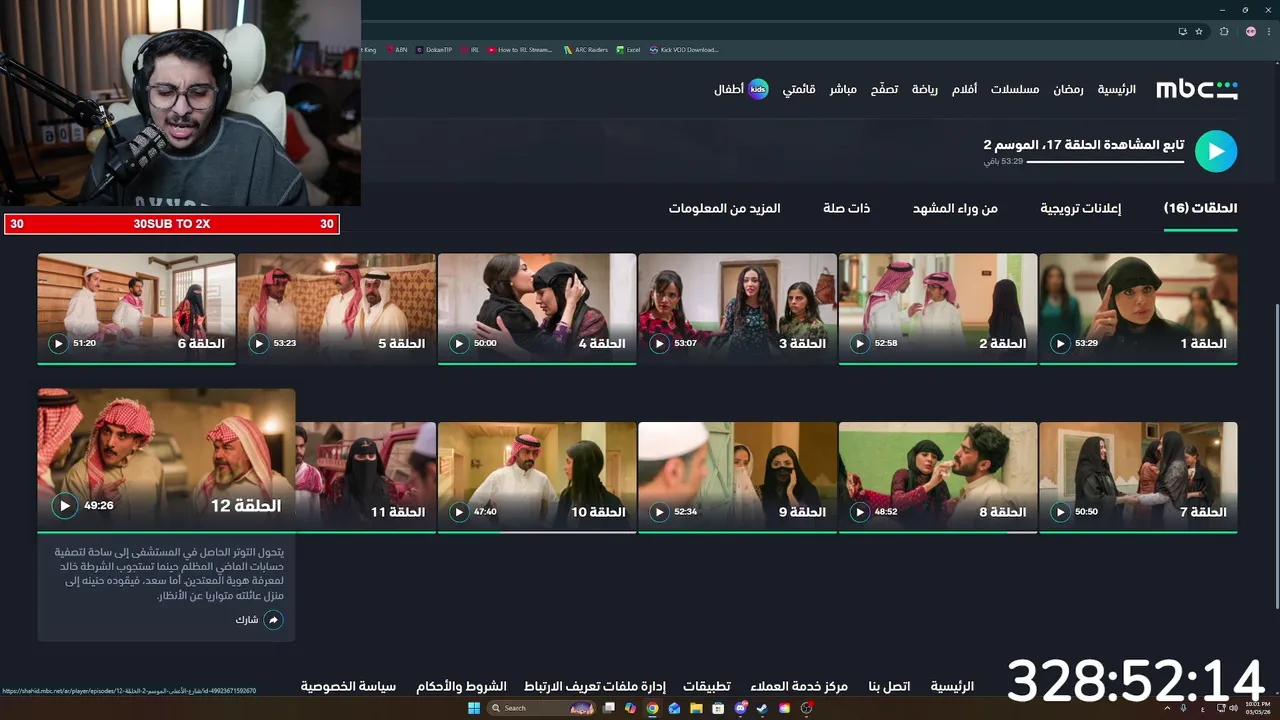
Task: Play episode الحلقة 2 via its play icon
Action: click(x=860, y=344)
